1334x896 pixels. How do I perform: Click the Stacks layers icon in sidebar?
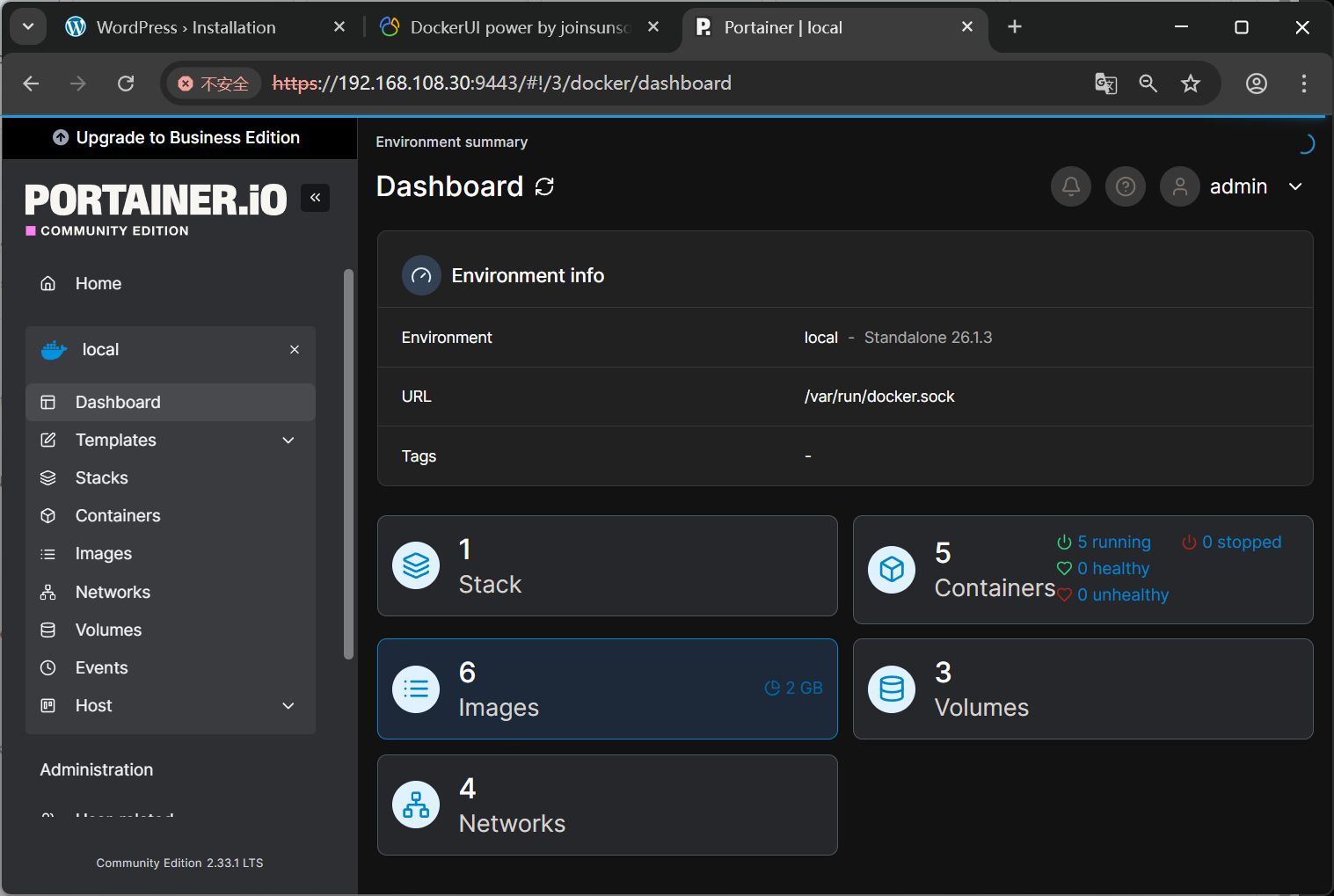click(x=48, y=477)
